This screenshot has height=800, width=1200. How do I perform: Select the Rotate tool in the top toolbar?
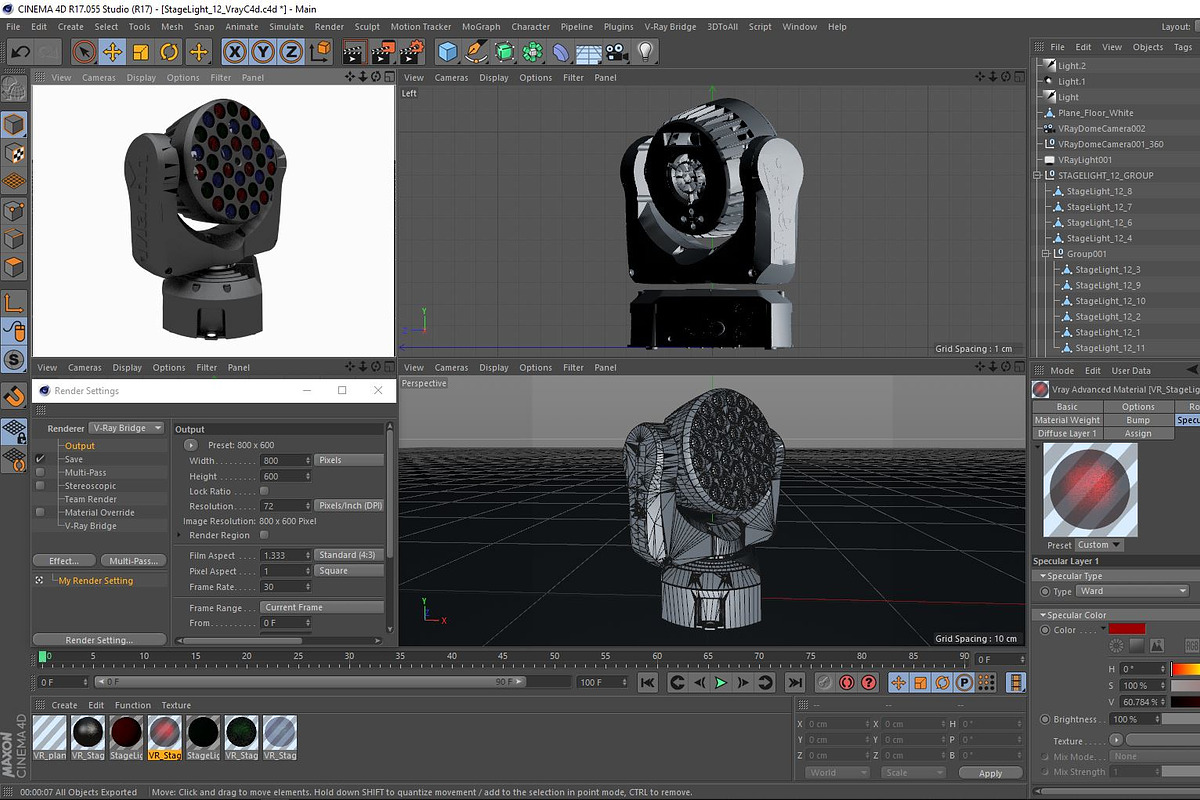coord(169,52)
